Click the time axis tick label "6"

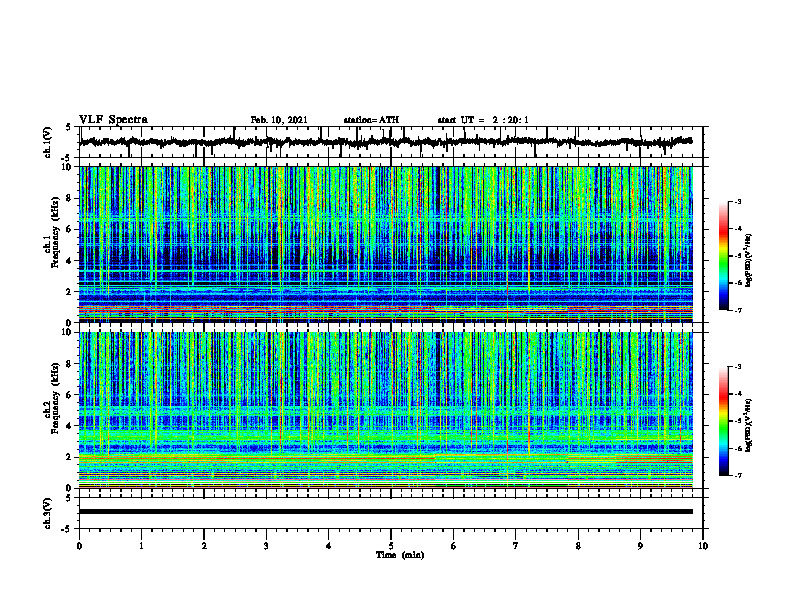point(454,546)
